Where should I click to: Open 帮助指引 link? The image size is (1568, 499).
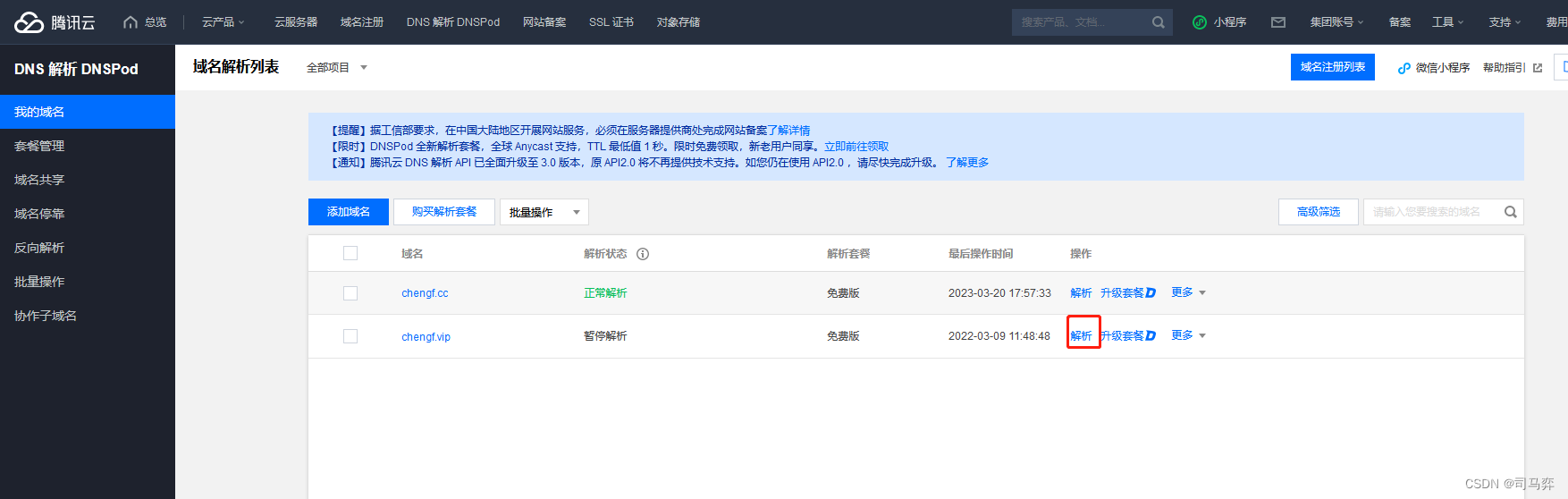pyautogui.click(x=1505, y=68)
